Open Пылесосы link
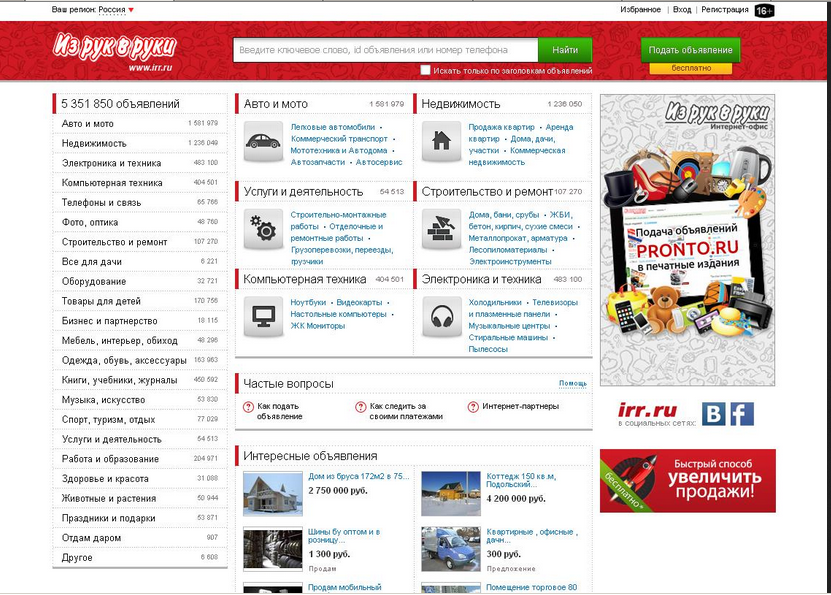 tap(488, 349)
